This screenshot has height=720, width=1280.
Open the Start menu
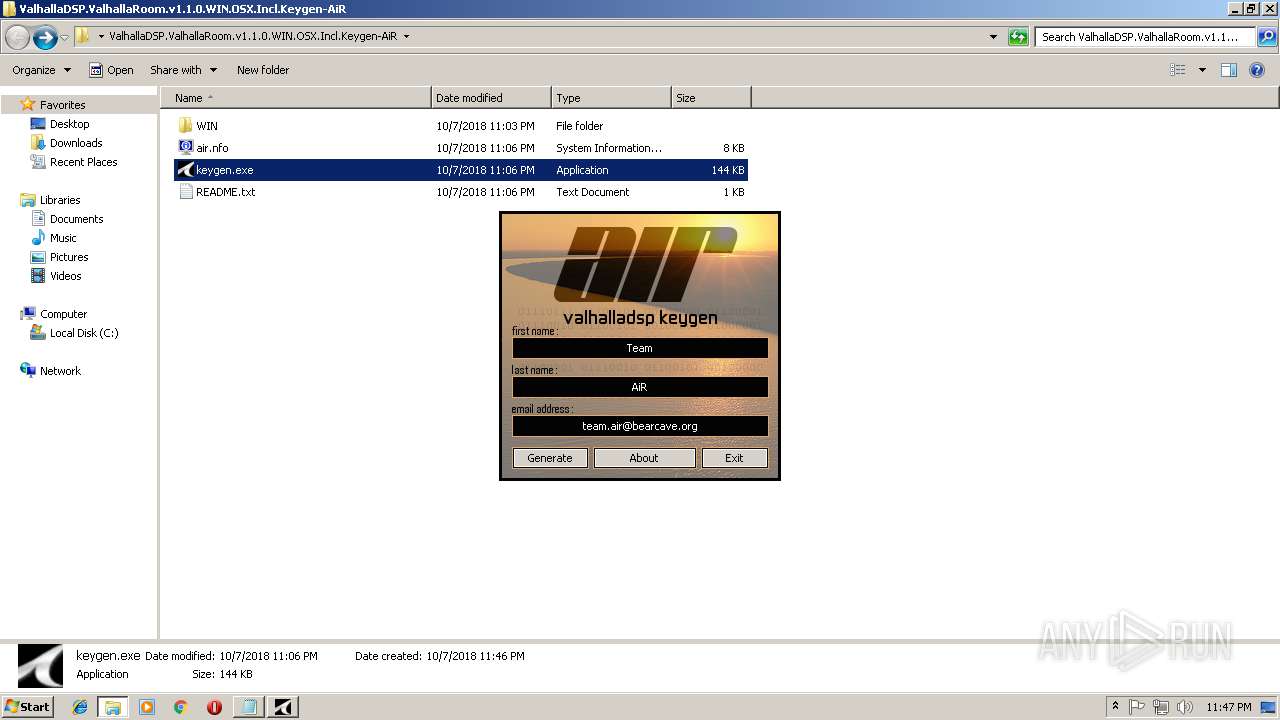[28, 707]
